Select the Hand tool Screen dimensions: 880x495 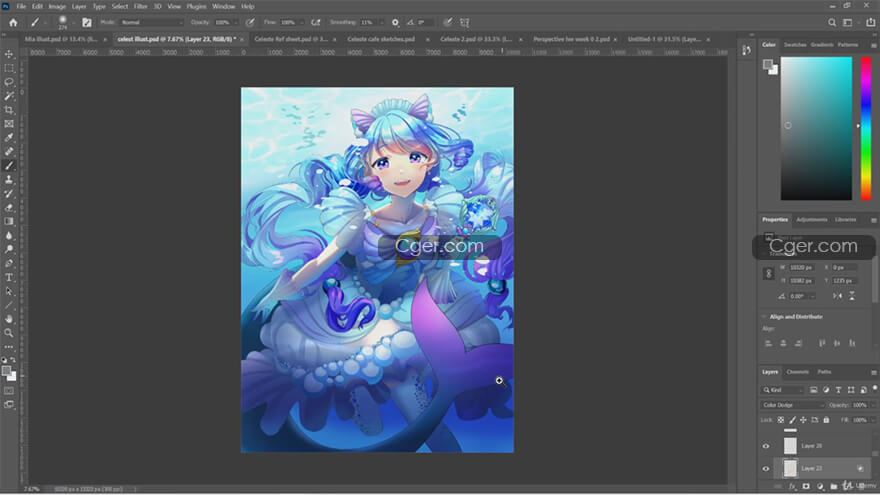coord(9,319)
